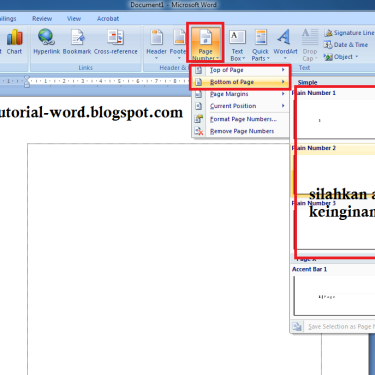Insert a Chart from the ribbon
This screenshot has width=375, height=375.
14,42
